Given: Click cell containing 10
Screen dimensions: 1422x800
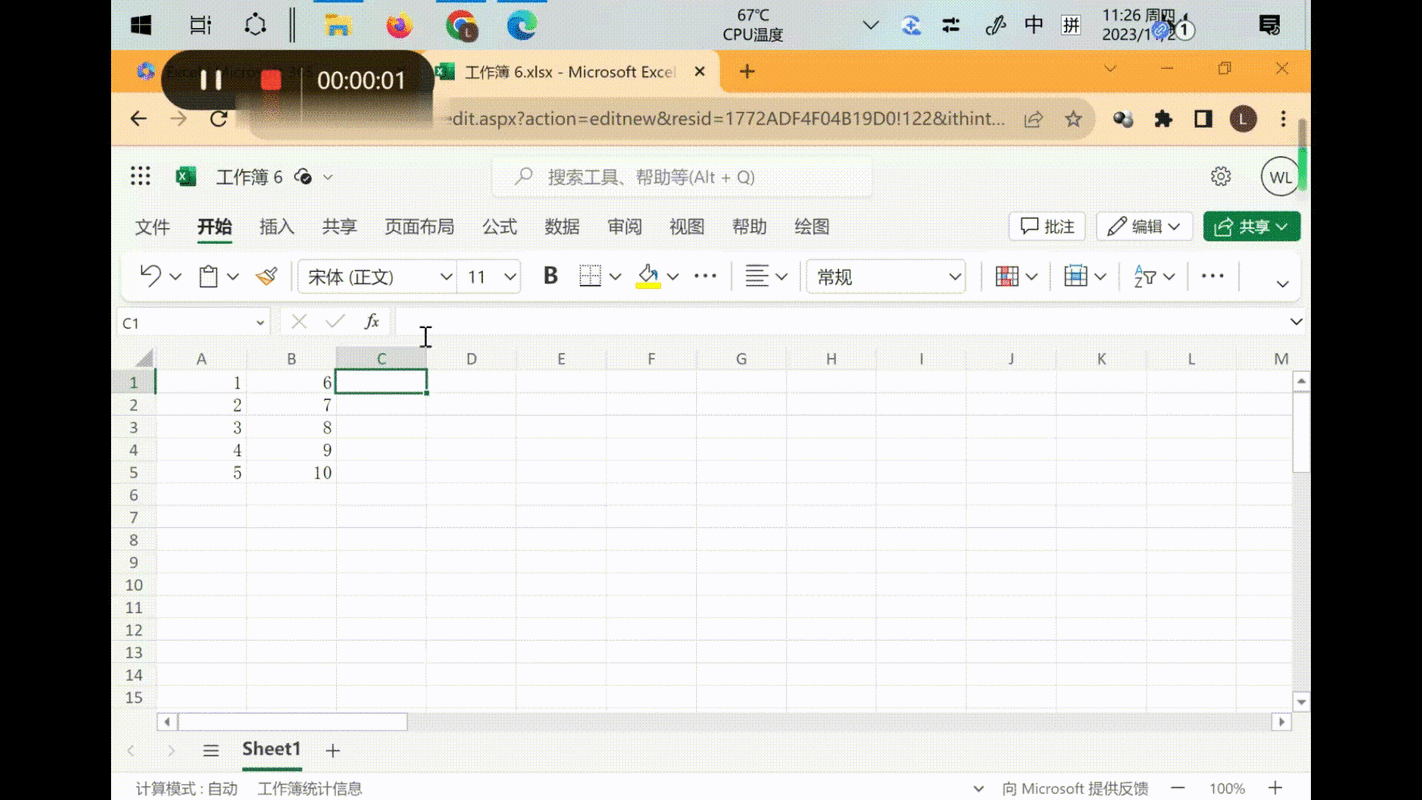Looking at the screenshot, I should (x=291, y=473).
